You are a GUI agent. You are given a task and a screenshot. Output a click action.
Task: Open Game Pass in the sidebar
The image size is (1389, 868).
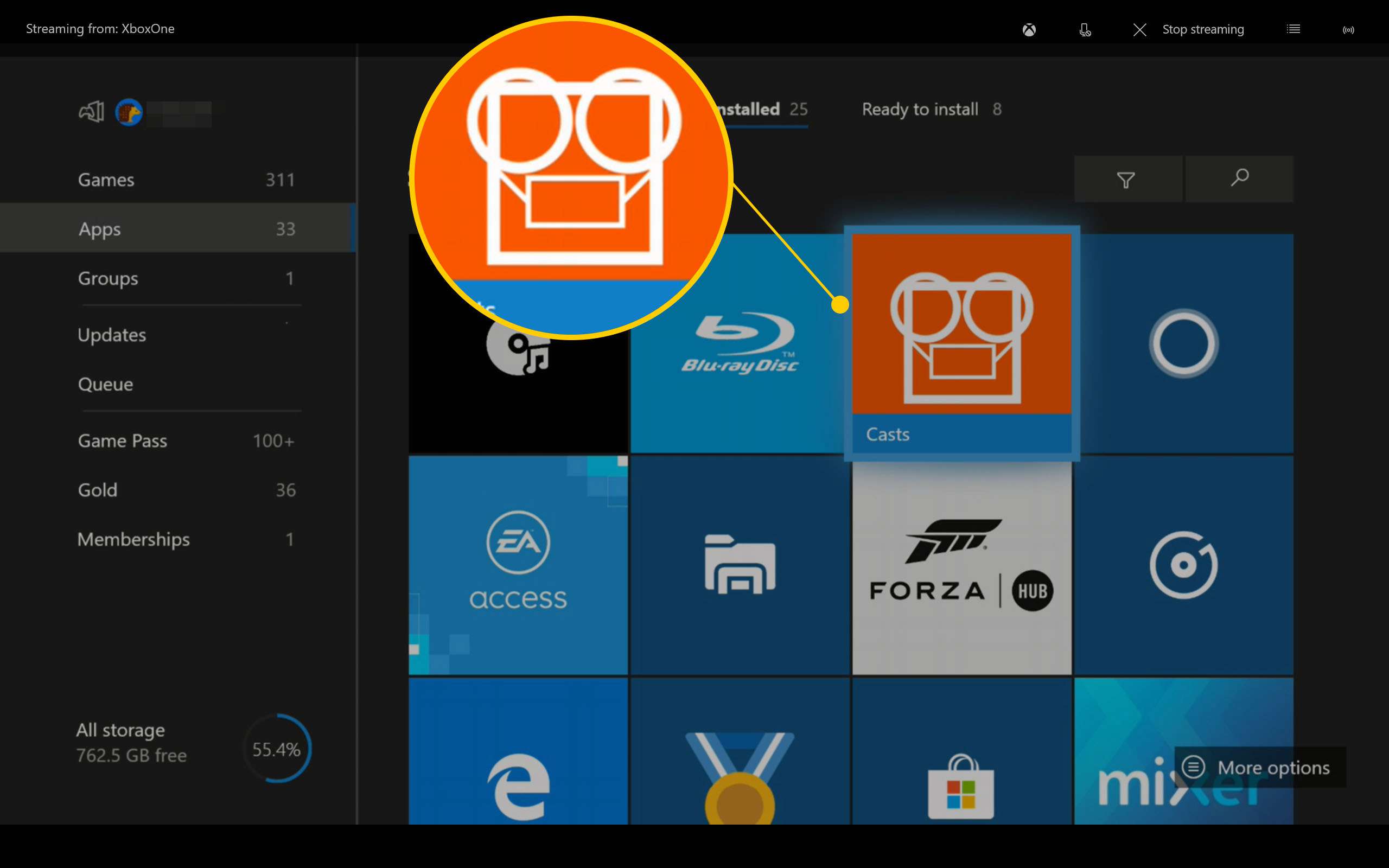click(178, 441)
